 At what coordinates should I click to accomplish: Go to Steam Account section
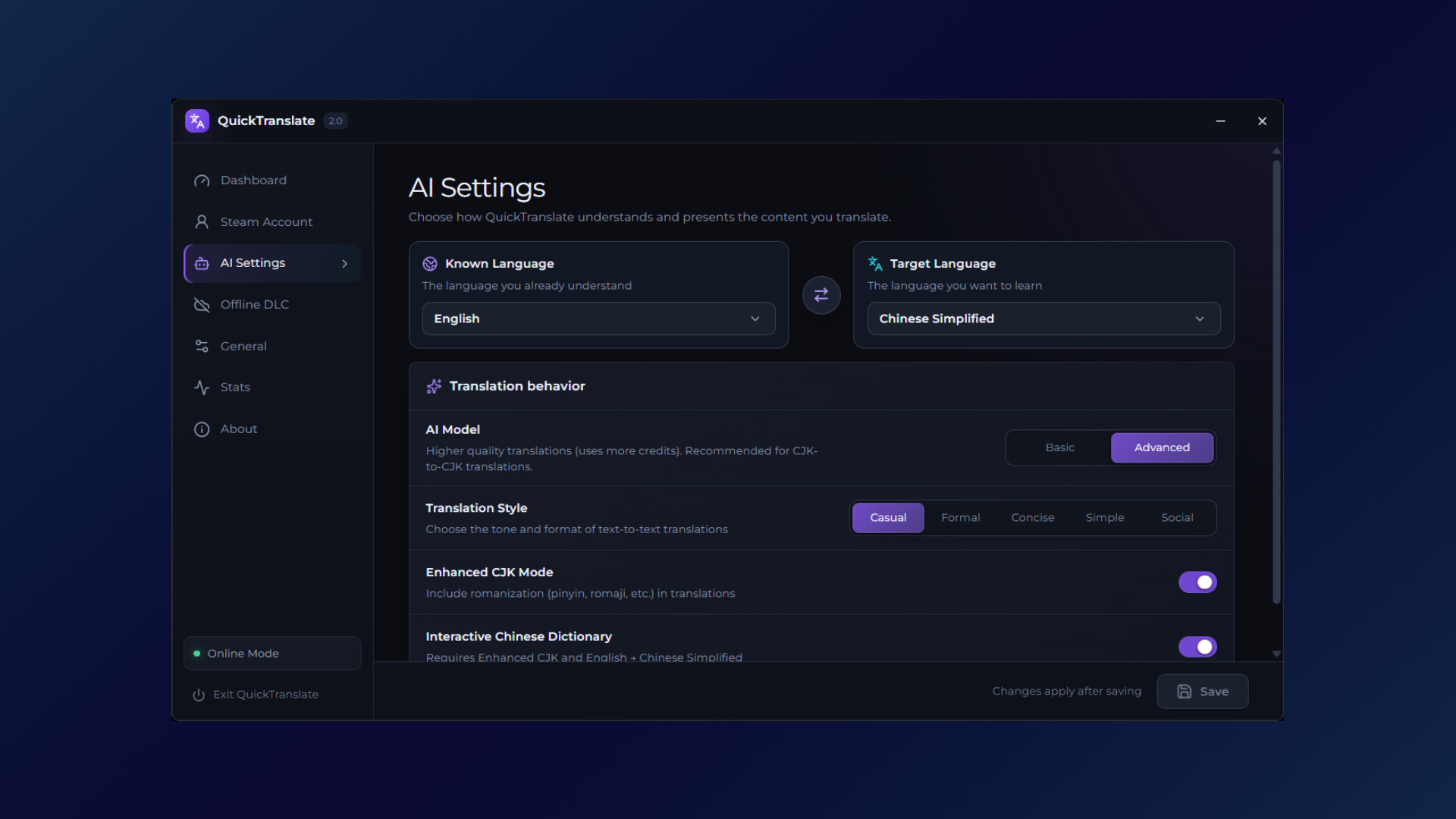coord(272,222)
